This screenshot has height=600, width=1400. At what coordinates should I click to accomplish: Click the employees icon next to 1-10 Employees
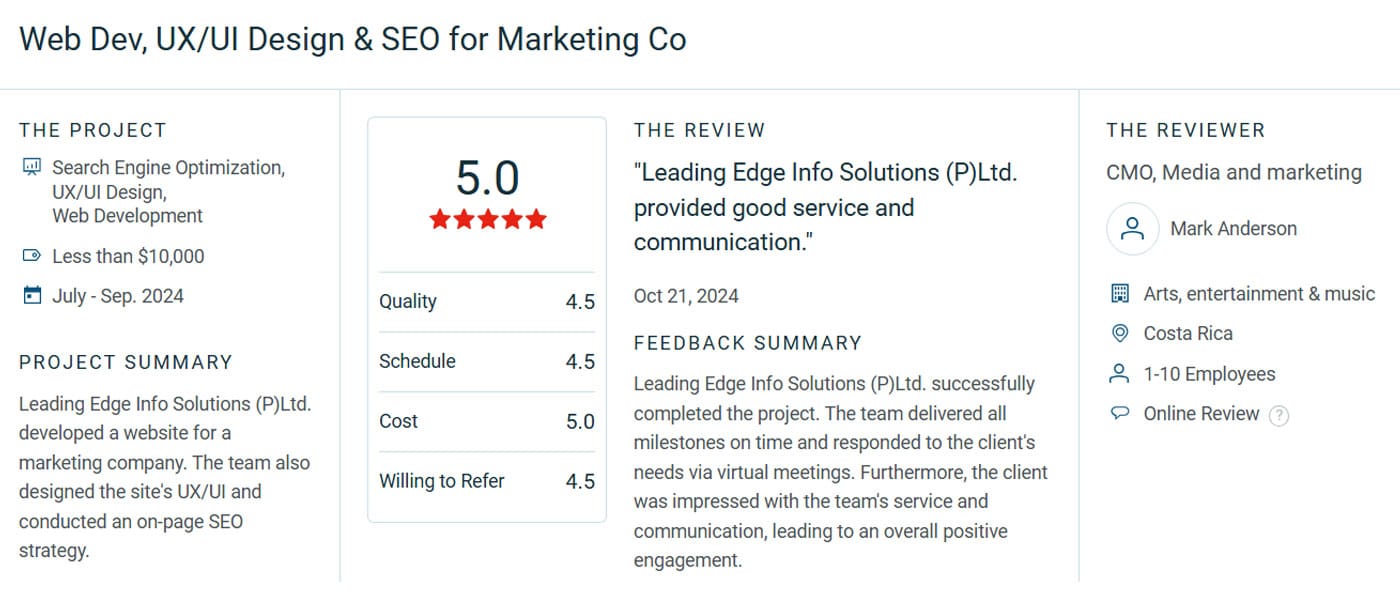(1119, 373)
